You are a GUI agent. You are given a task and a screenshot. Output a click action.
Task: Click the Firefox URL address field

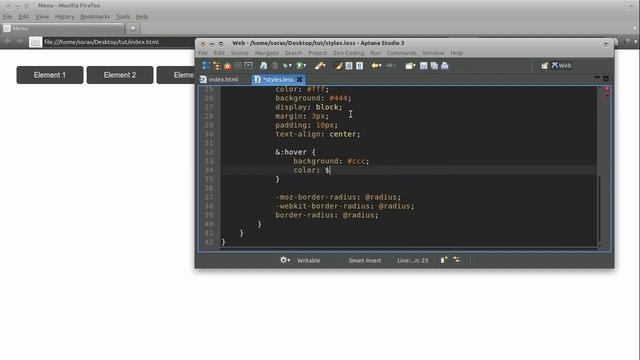(x=118, y=42)
